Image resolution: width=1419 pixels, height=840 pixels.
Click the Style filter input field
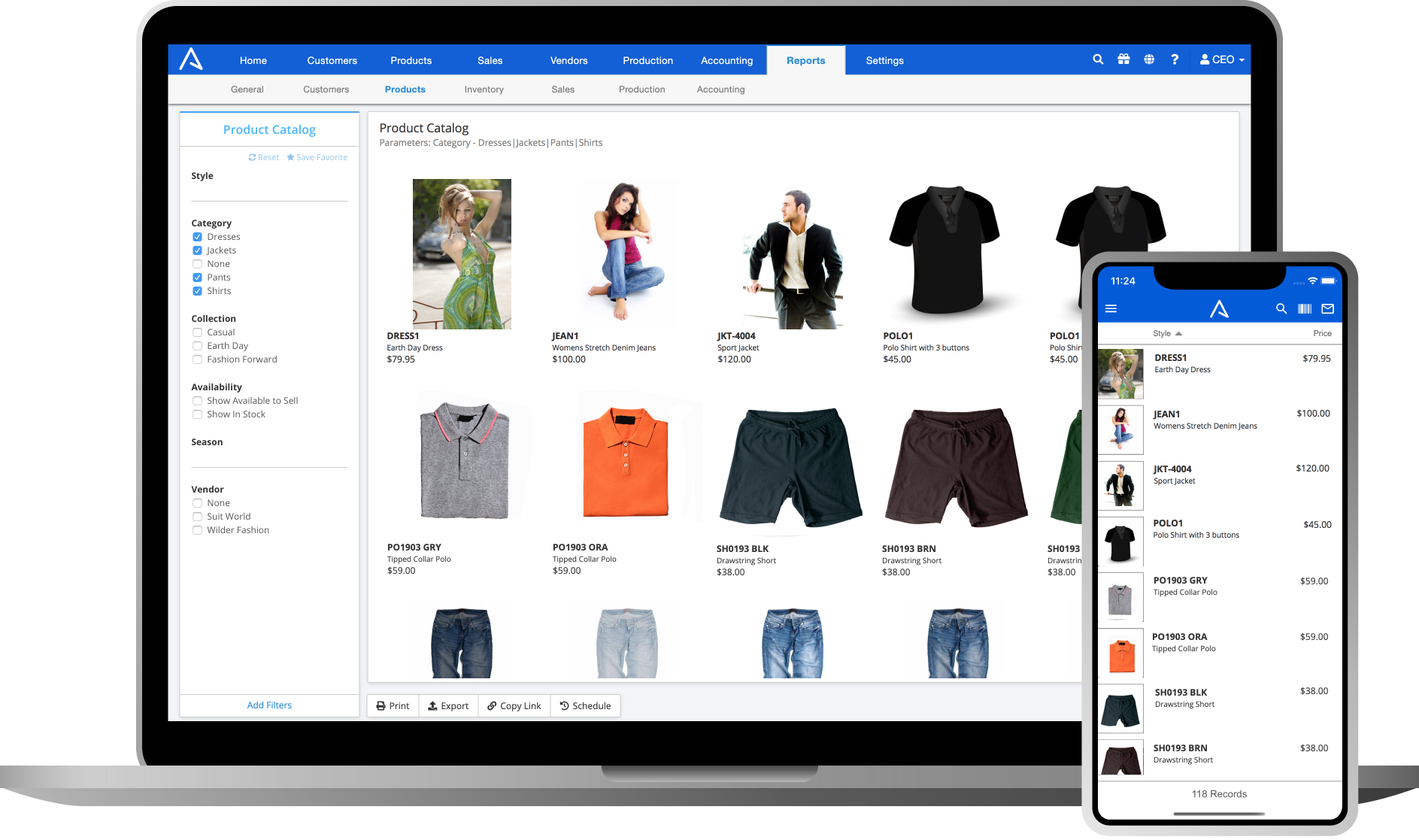click(269, 191)
